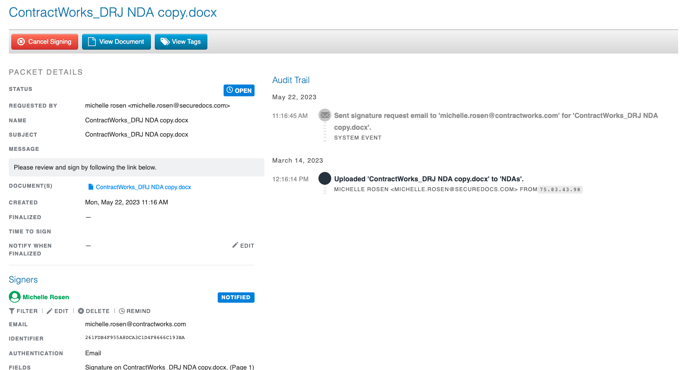Click the subject value ContractWorks_DRJ NDA copy.docx
The width and height of the screenshot is (688, 370).
tap(136, 135)
